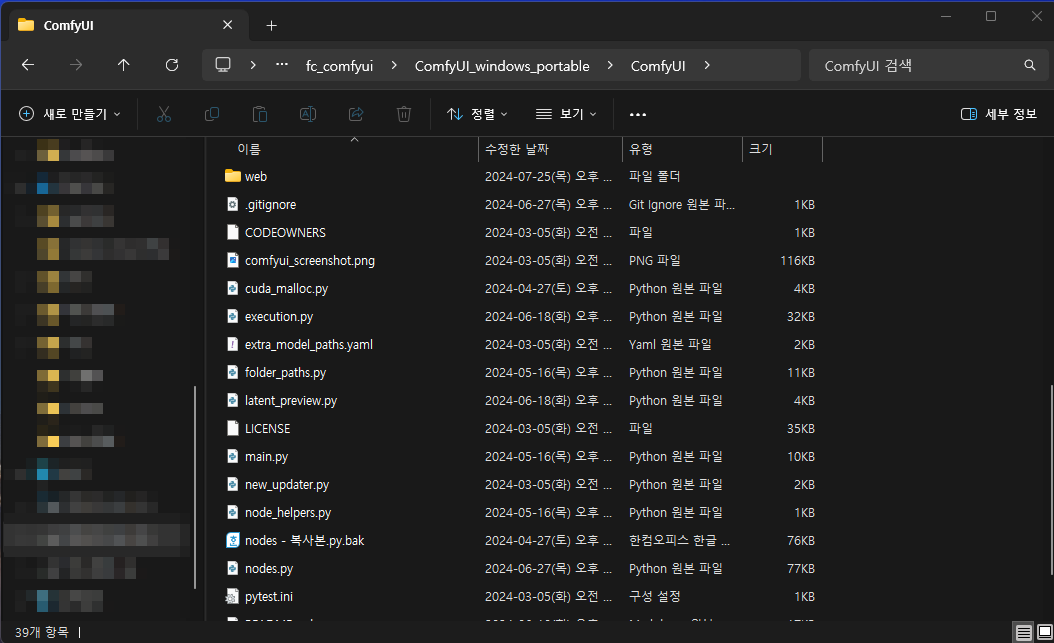Viewport: 1054px width, 643px height.
Task: Click the Delete trash can icon
Action: 404,114
